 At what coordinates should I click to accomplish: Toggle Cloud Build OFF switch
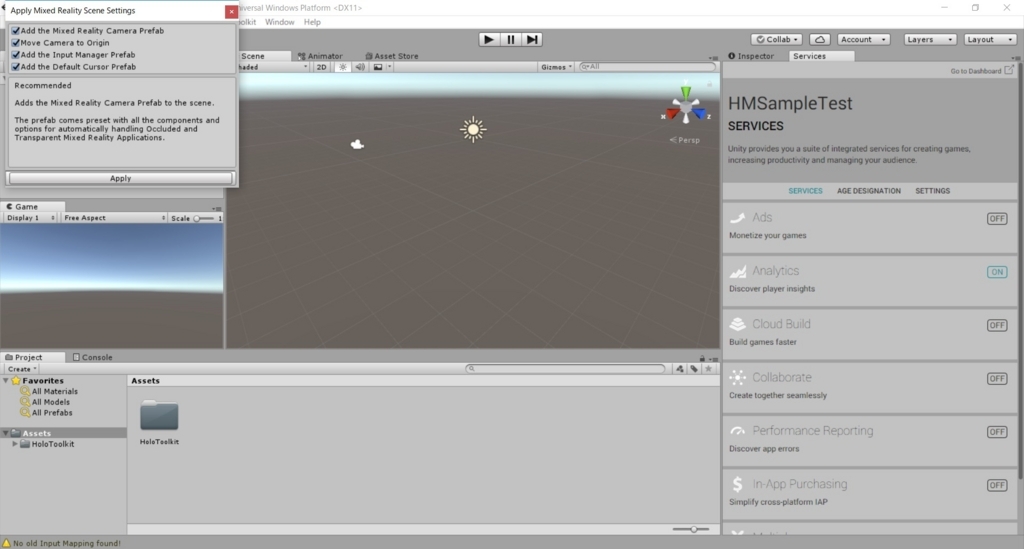[997, 325]
